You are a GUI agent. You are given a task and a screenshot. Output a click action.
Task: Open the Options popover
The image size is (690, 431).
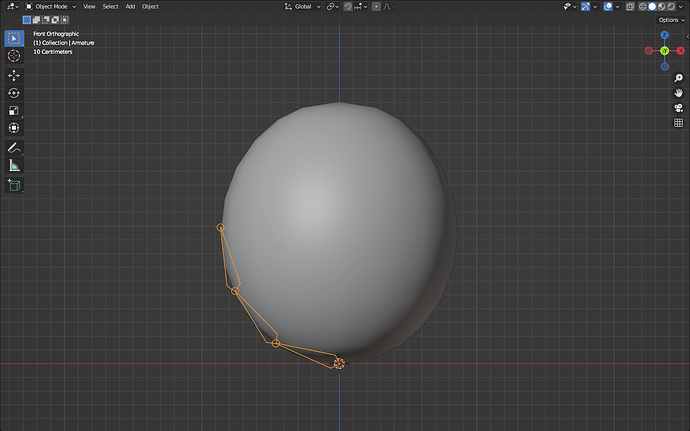click(x=672, y=20)
